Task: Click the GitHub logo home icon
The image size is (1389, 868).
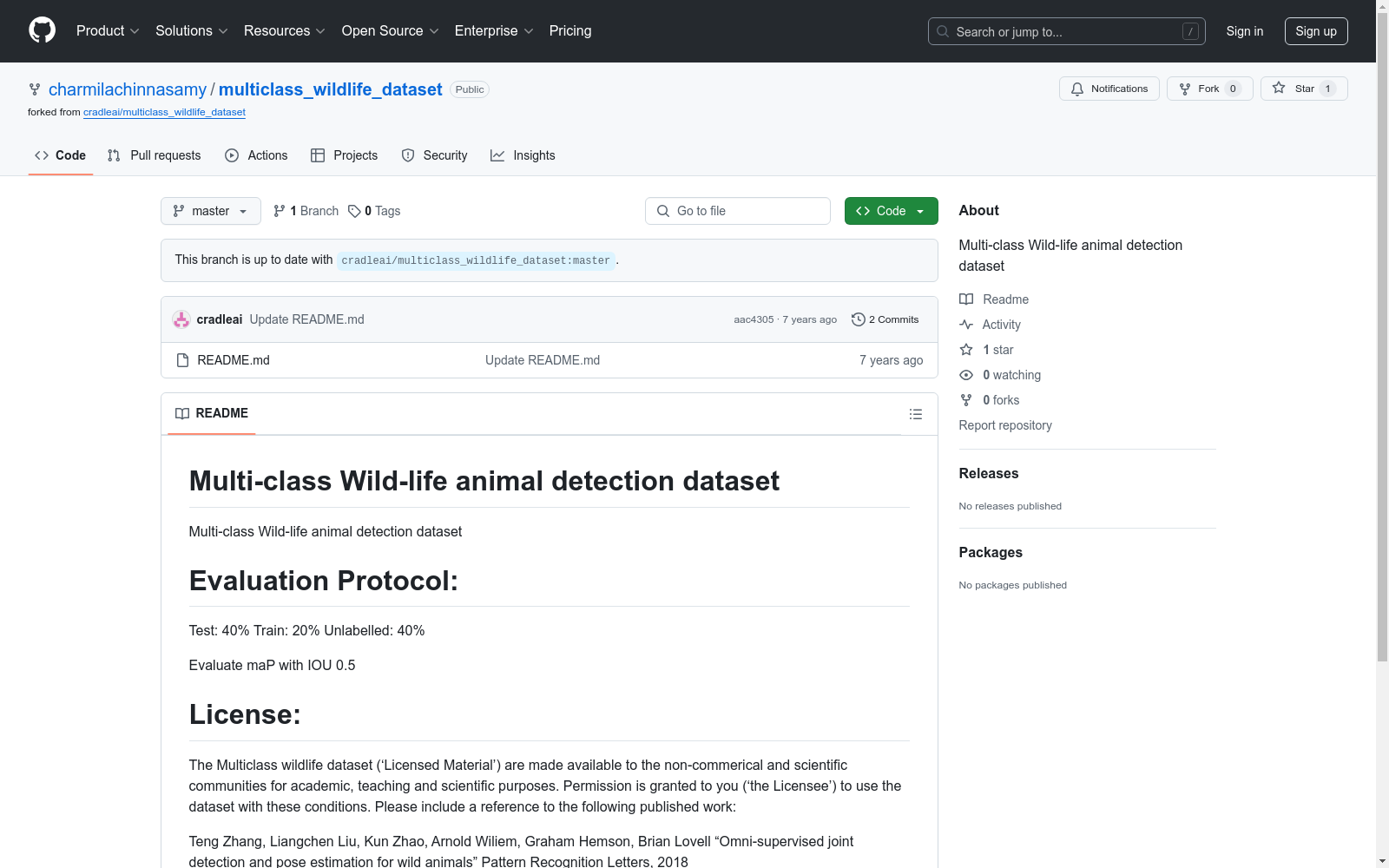Action: tap(42, 30)
